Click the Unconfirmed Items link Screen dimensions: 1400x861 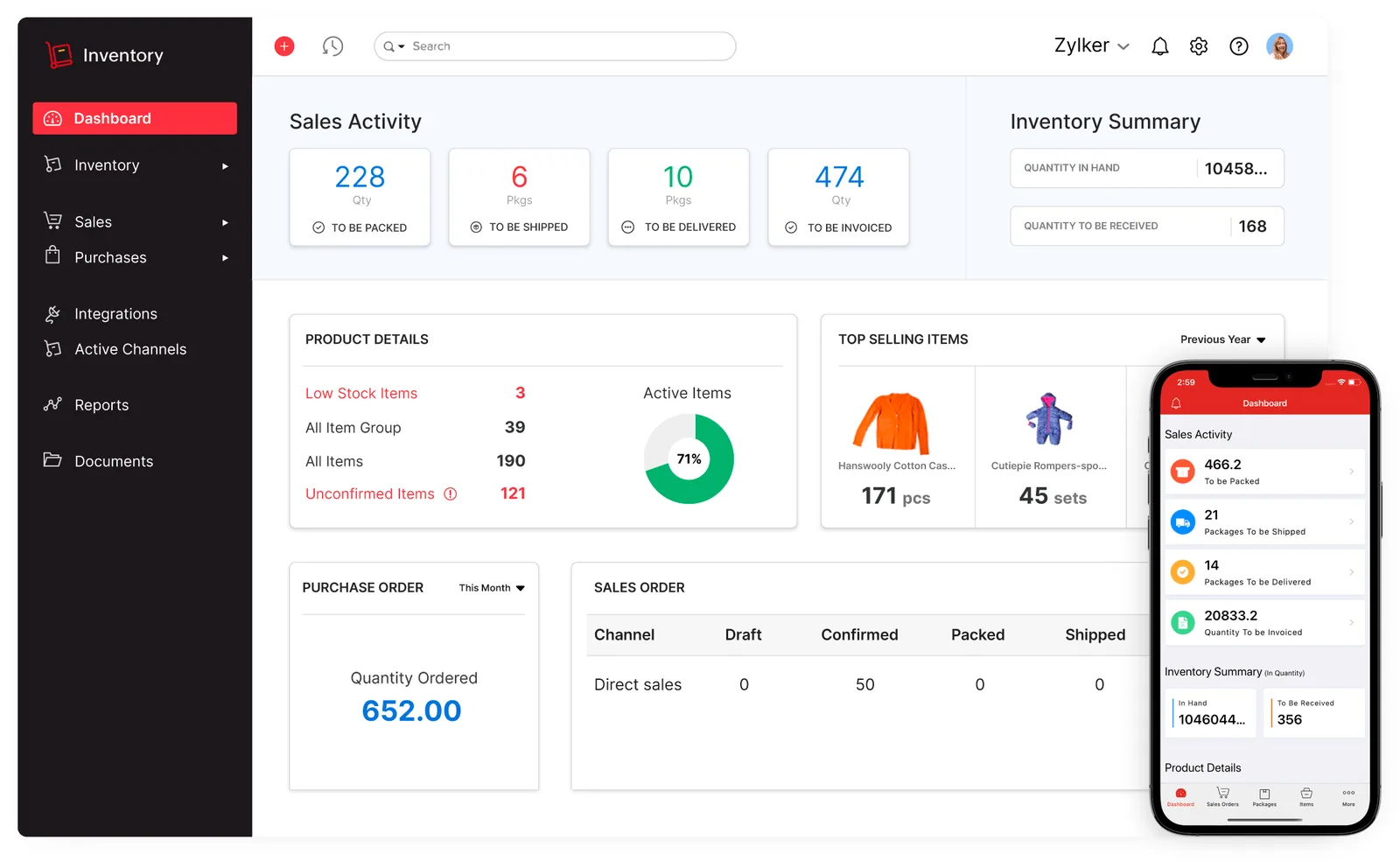pos(370,494)
